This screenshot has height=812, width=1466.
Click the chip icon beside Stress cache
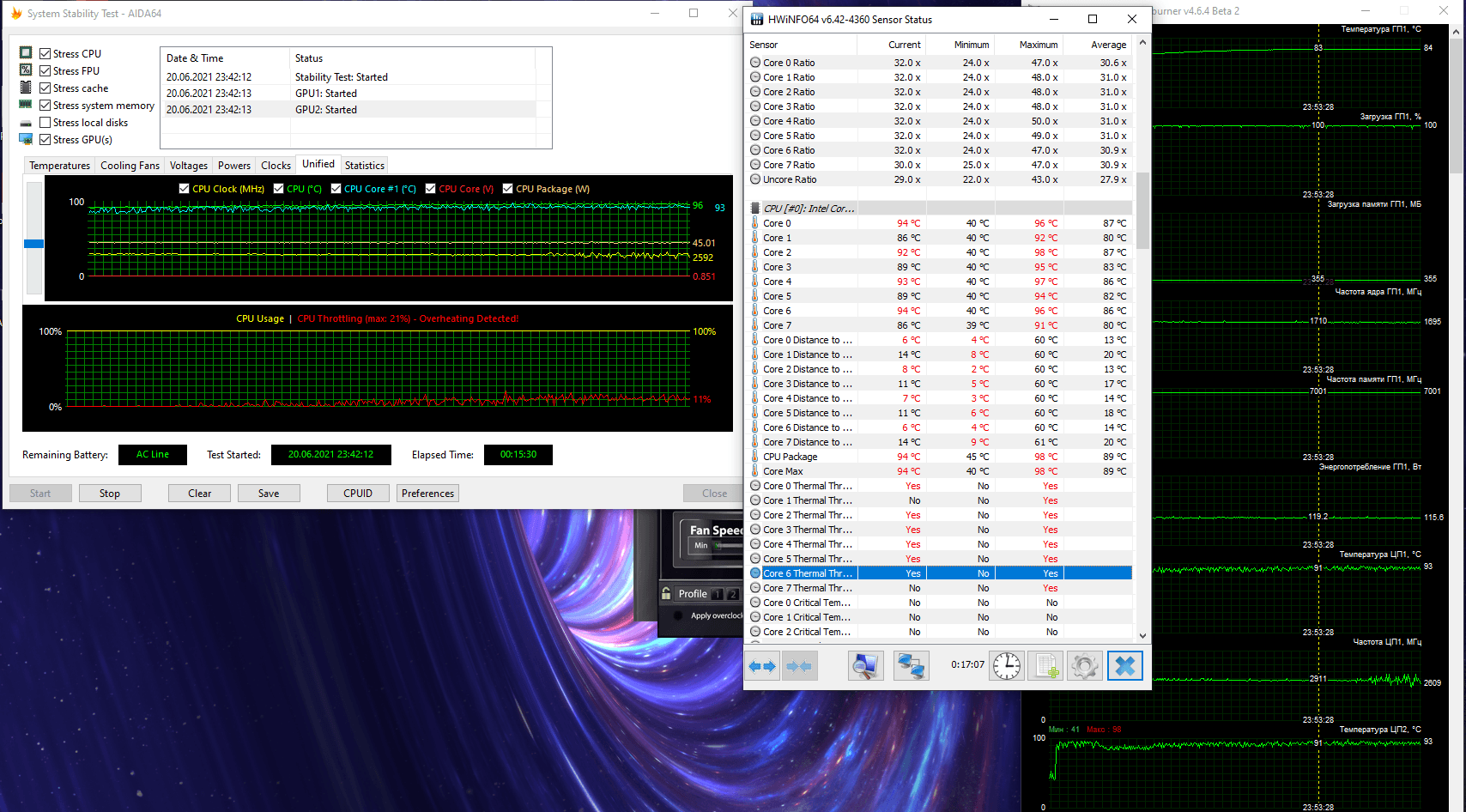[x=26, y=88]
